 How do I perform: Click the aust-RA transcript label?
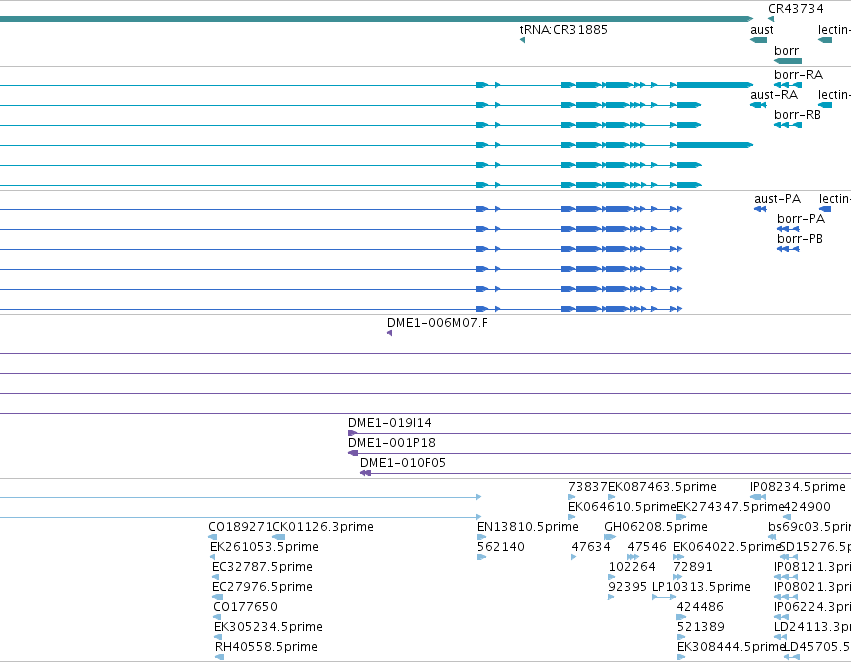(x=774, y=94)
